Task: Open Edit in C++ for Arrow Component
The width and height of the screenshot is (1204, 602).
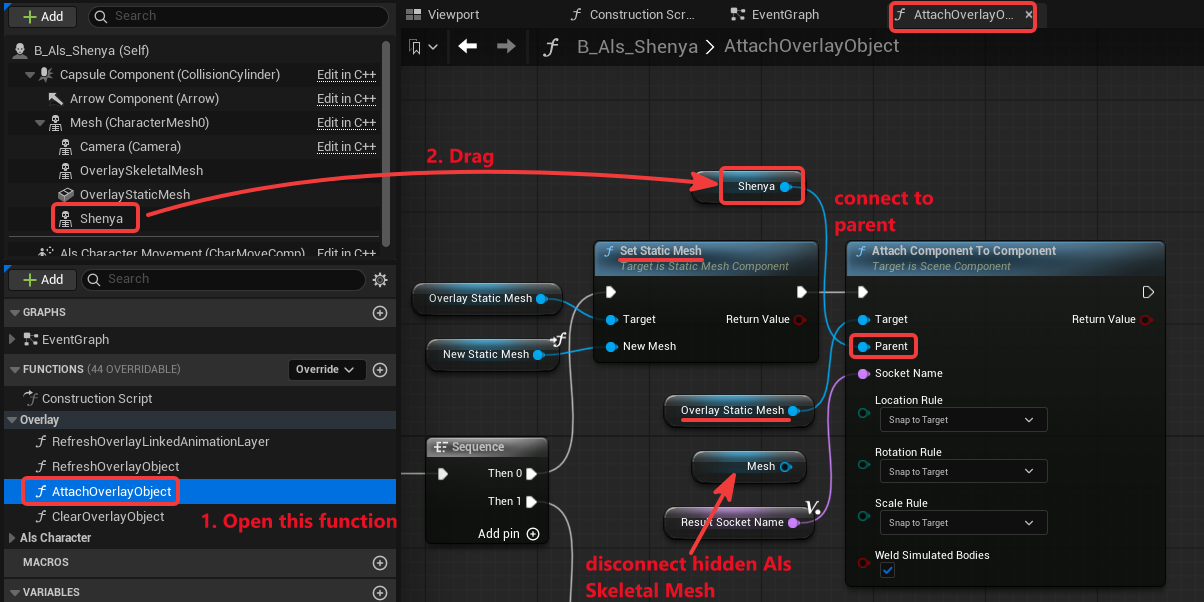Action: [x=346, y=99]
